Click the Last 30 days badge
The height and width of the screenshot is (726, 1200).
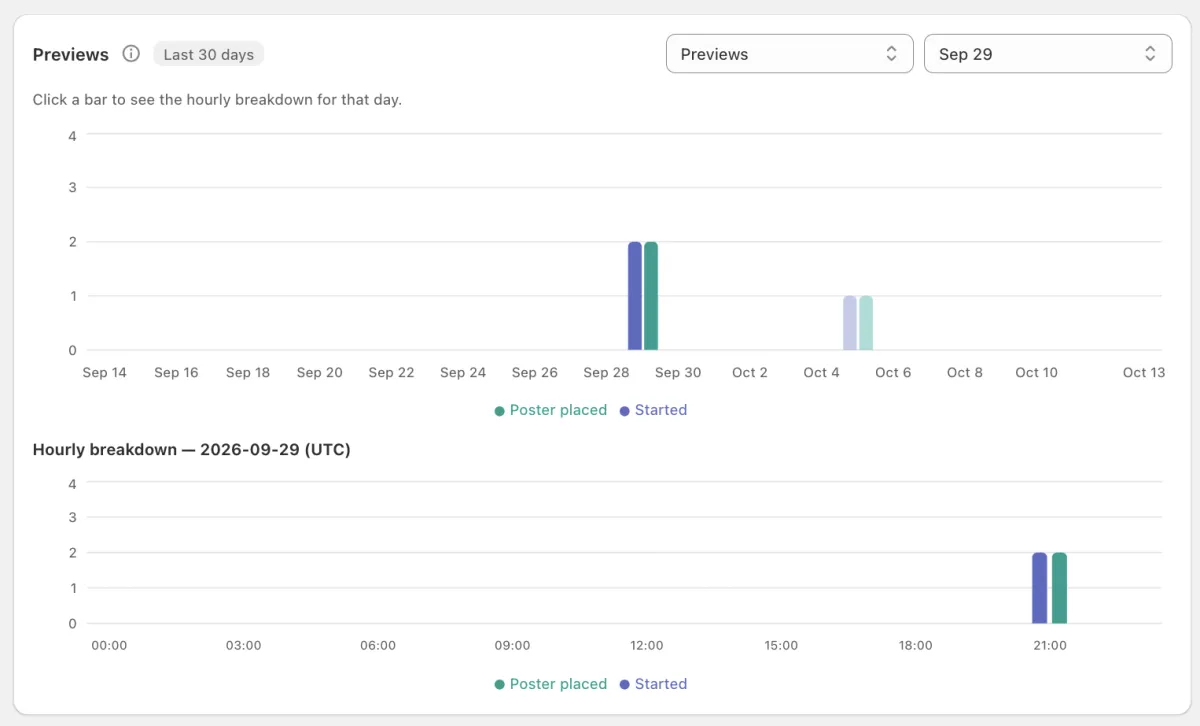[x=209, y=54]
